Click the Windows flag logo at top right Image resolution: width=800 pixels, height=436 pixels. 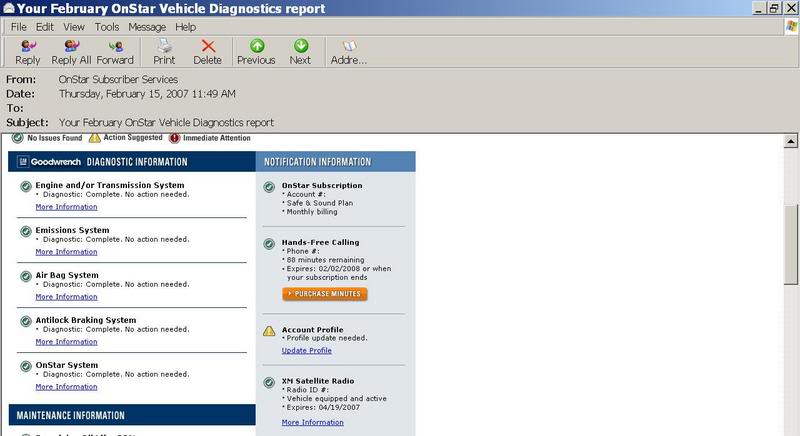tap(791, 27)
